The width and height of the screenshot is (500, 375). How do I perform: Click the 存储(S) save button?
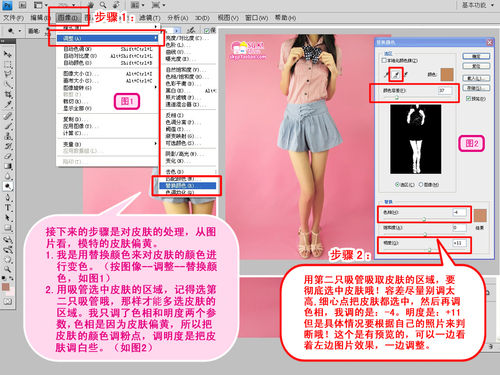[476, 88]
